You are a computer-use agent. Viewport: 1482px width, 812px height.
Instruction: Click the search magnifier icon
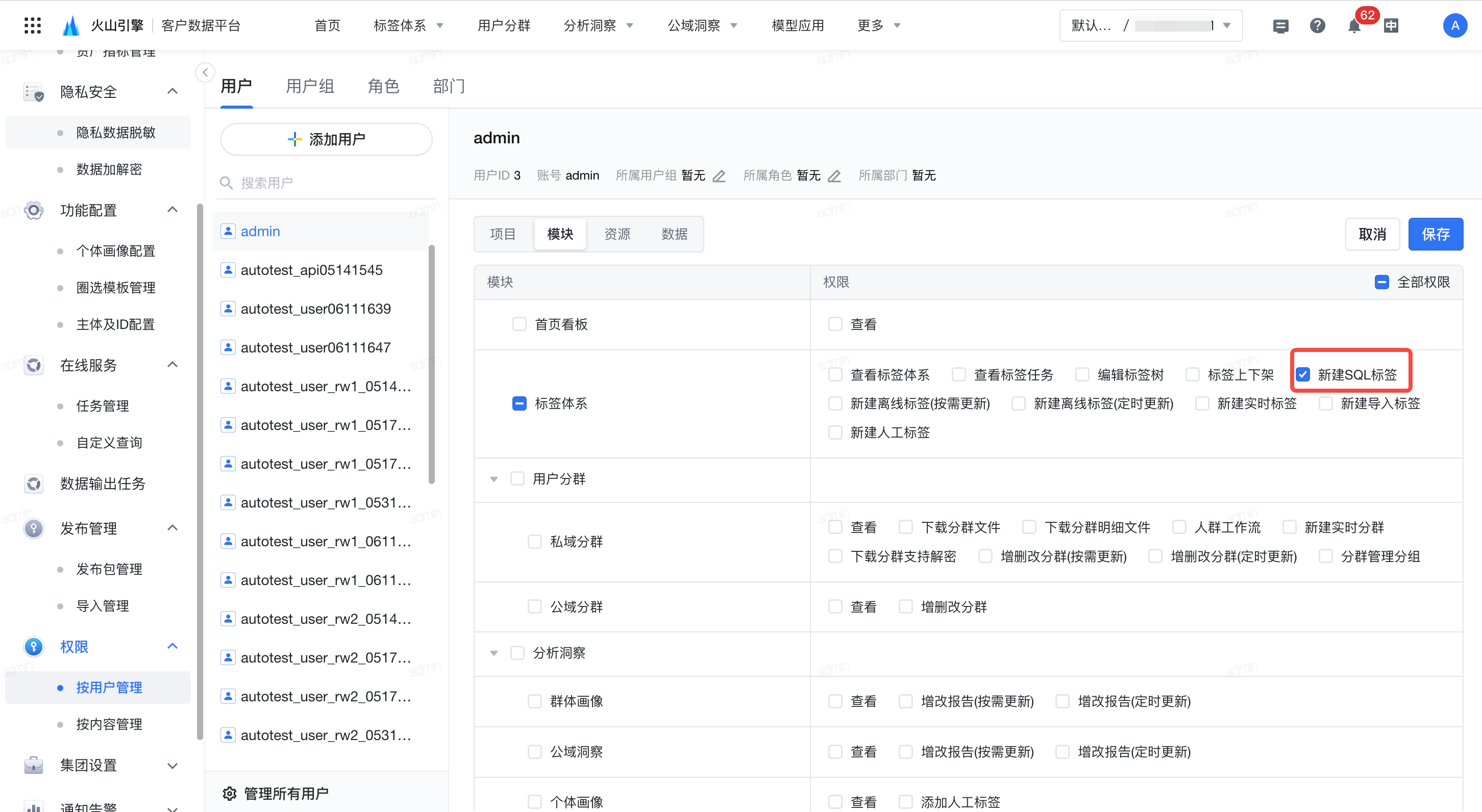point(226,183)
